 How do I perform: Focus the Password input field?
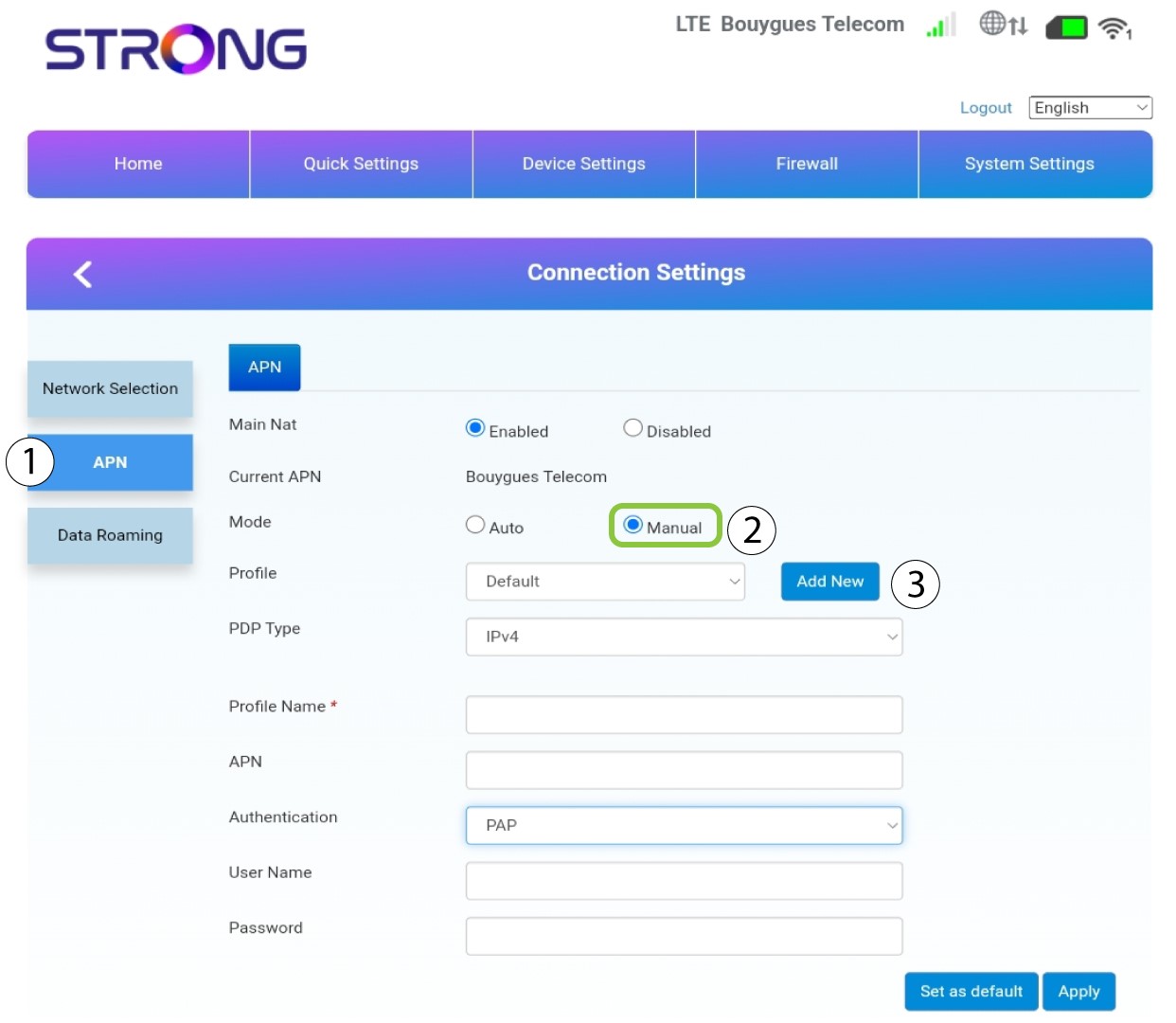pyautogui.click(x=684, y=936)
